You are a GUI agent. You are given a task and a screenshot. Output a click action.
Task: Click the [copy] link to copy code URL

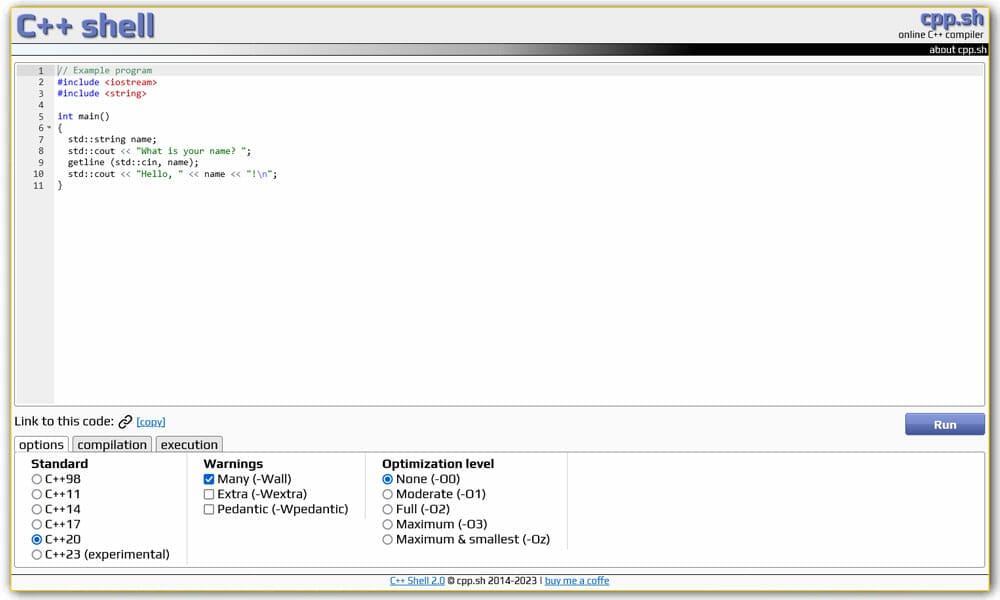click(x=150, y=422)
